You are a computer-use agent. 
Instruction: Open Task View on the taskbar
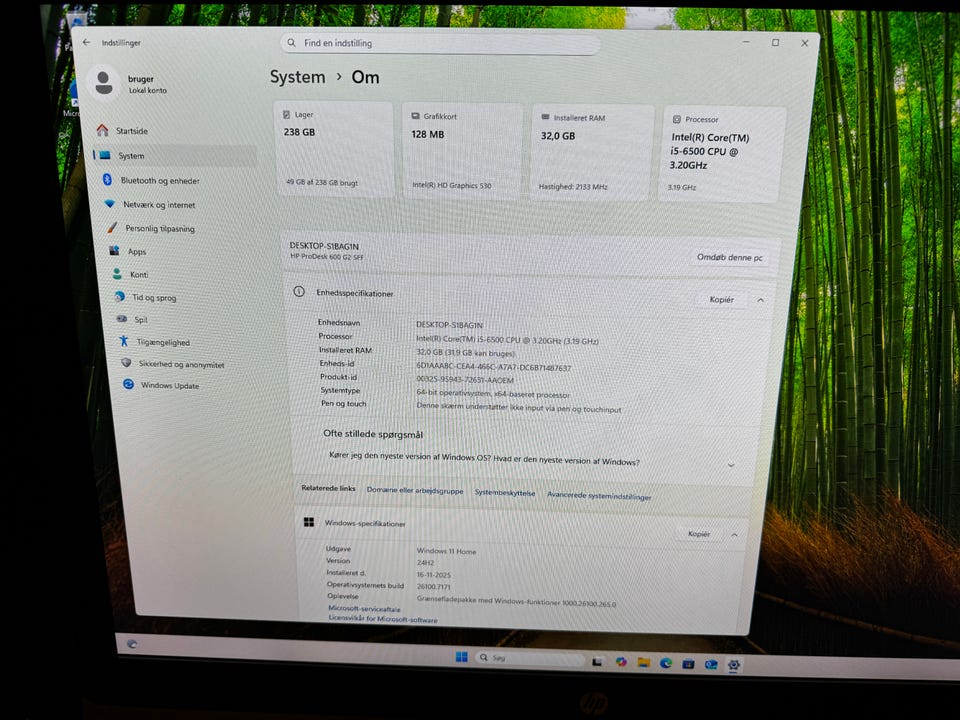click(597, 661)
